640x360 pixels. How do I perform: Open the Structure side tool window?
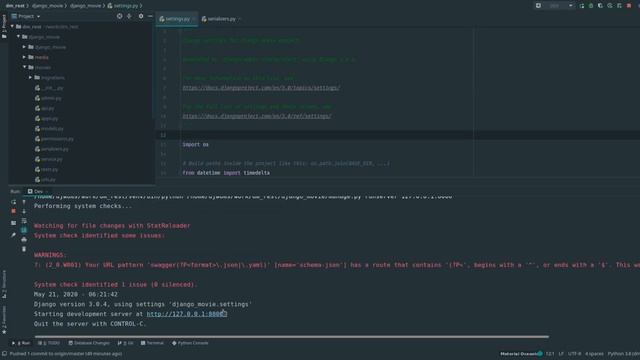tap(4, 284)
